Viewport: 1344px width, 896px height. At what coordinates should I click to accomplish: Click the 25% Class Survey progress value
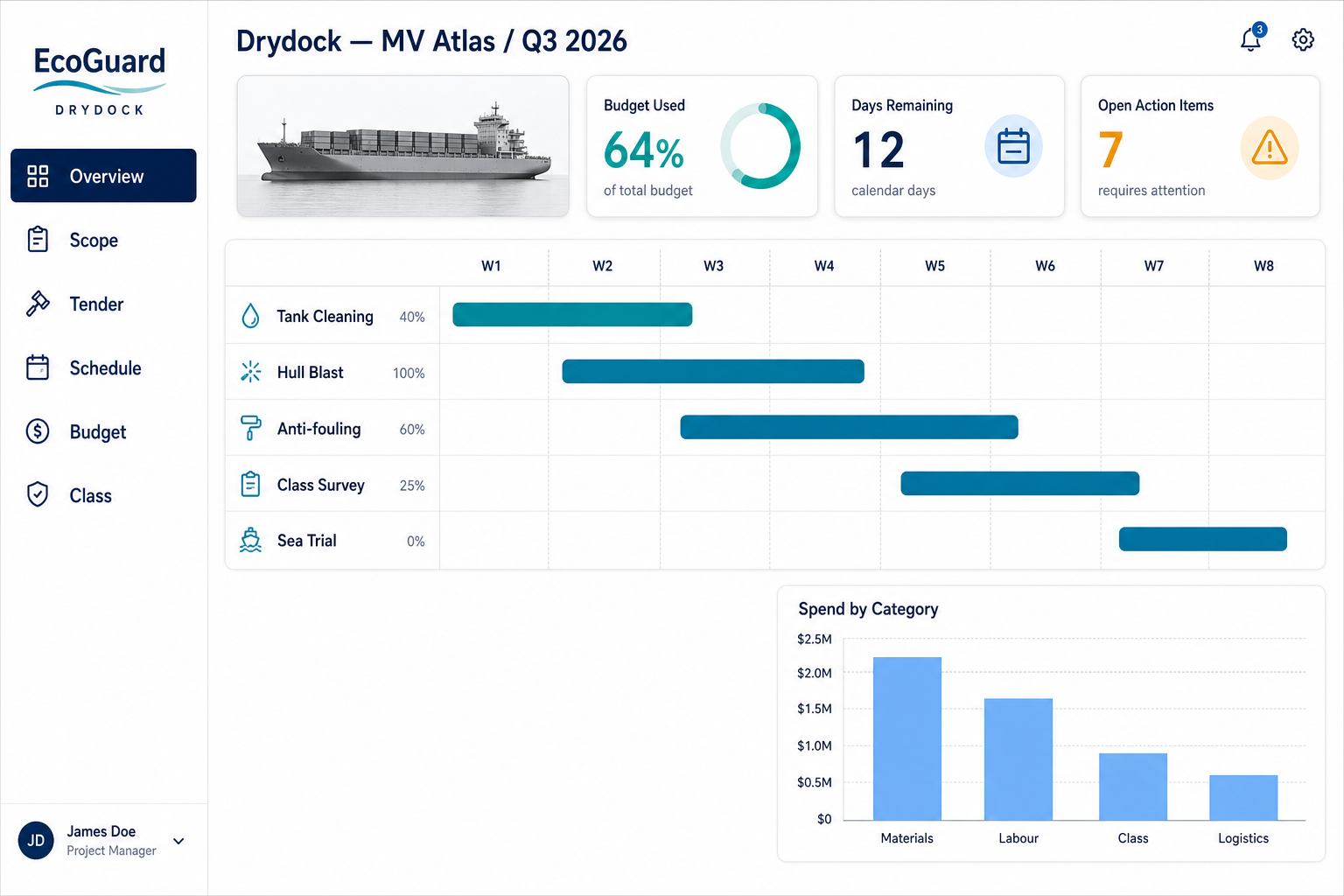pyautogui.click(x=412, y=486)
